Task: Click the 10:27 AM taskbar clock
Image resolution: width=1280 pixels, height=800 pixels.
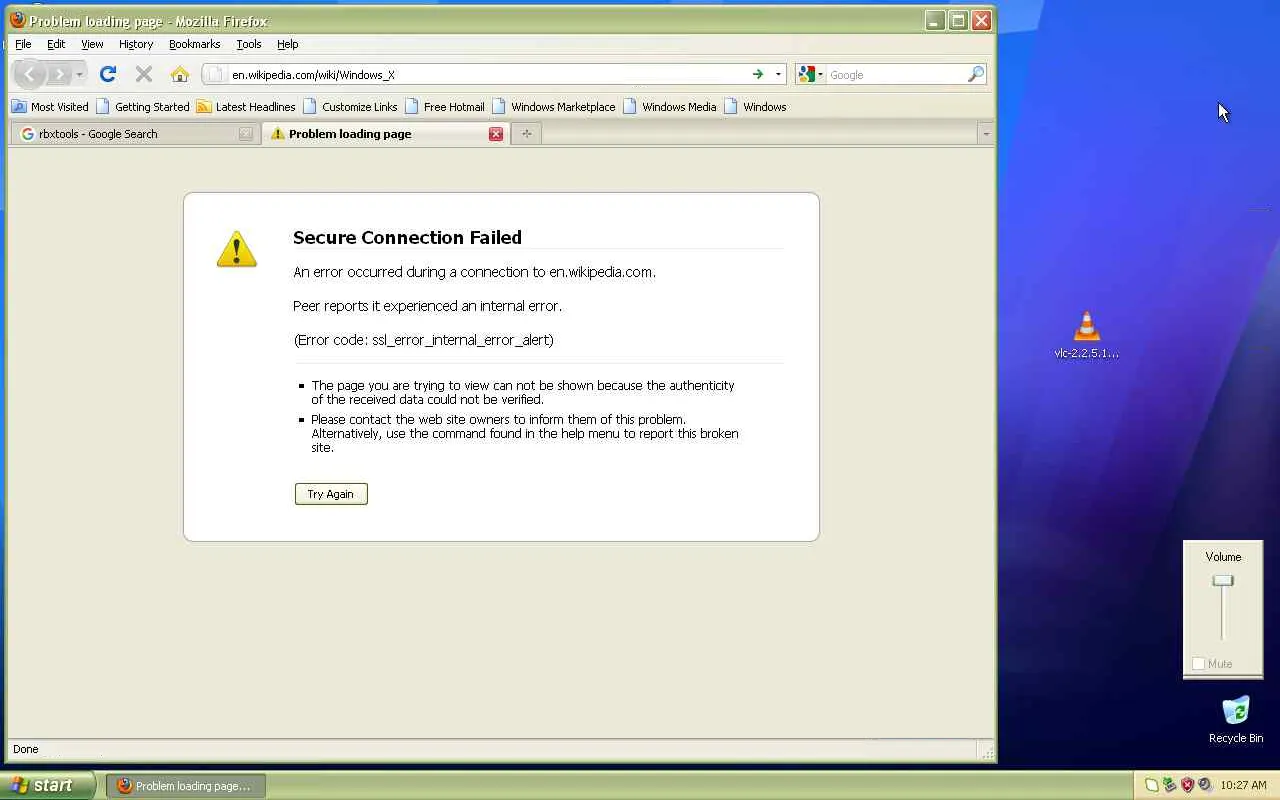Action: click(1243, 785)
